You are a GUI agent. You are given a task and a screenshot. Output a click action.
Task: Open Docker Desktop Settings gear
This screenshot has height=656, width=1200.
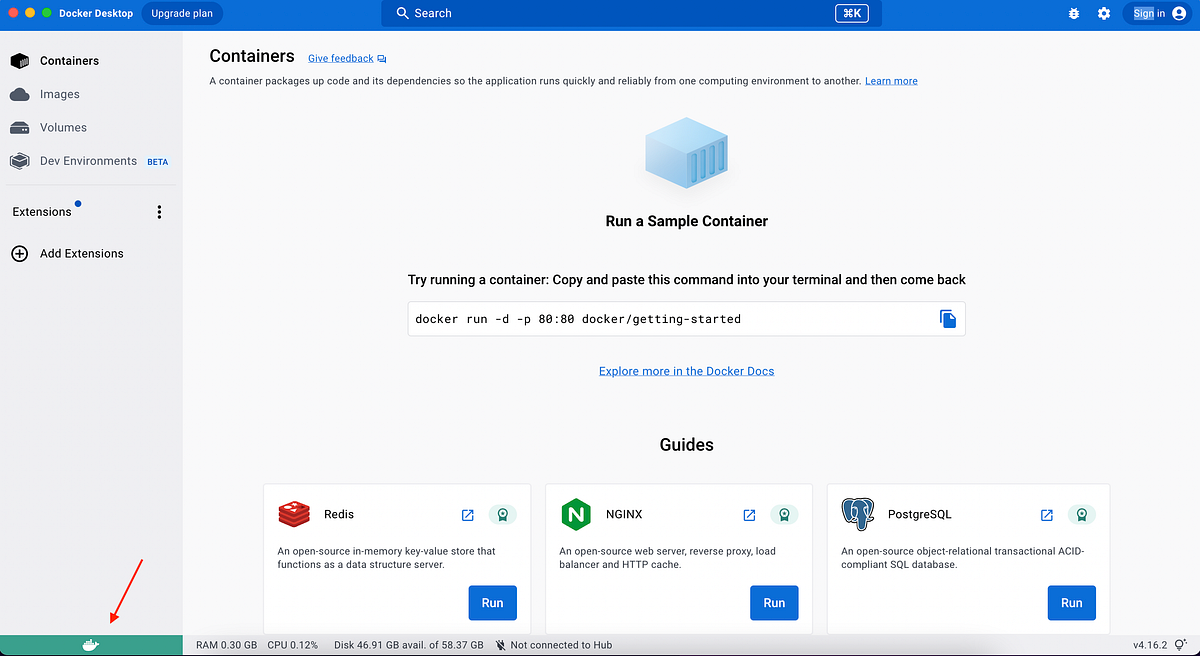coord(1103,13)
